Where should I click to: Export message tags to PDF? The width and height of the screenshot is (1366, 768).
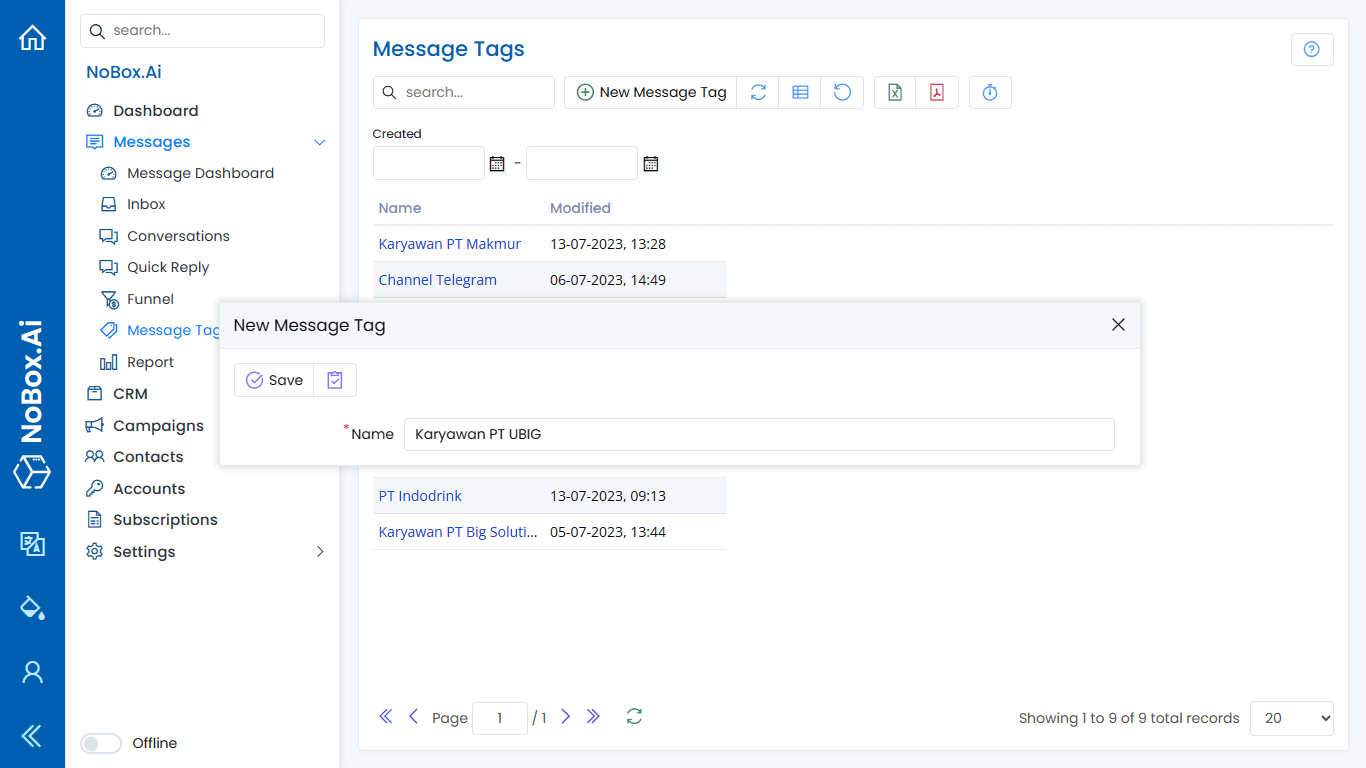(937, 92)
